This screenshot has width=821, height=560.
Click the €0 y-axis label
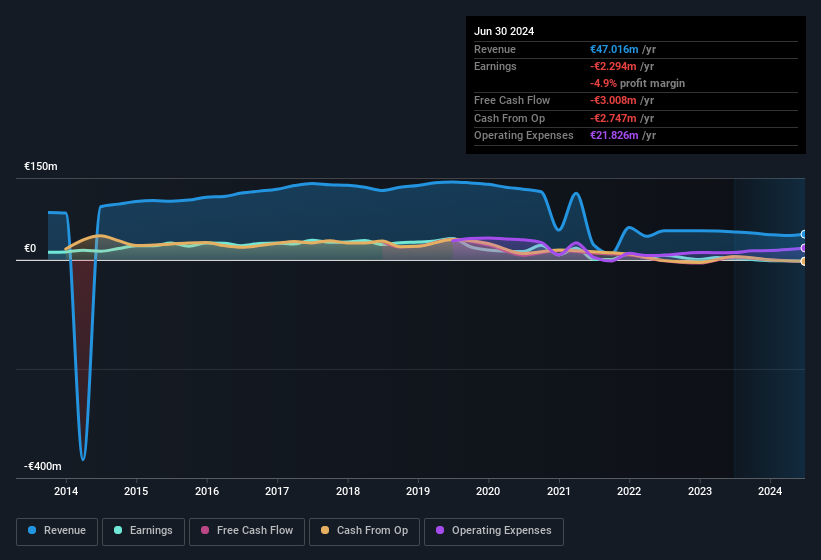point(30,248)
